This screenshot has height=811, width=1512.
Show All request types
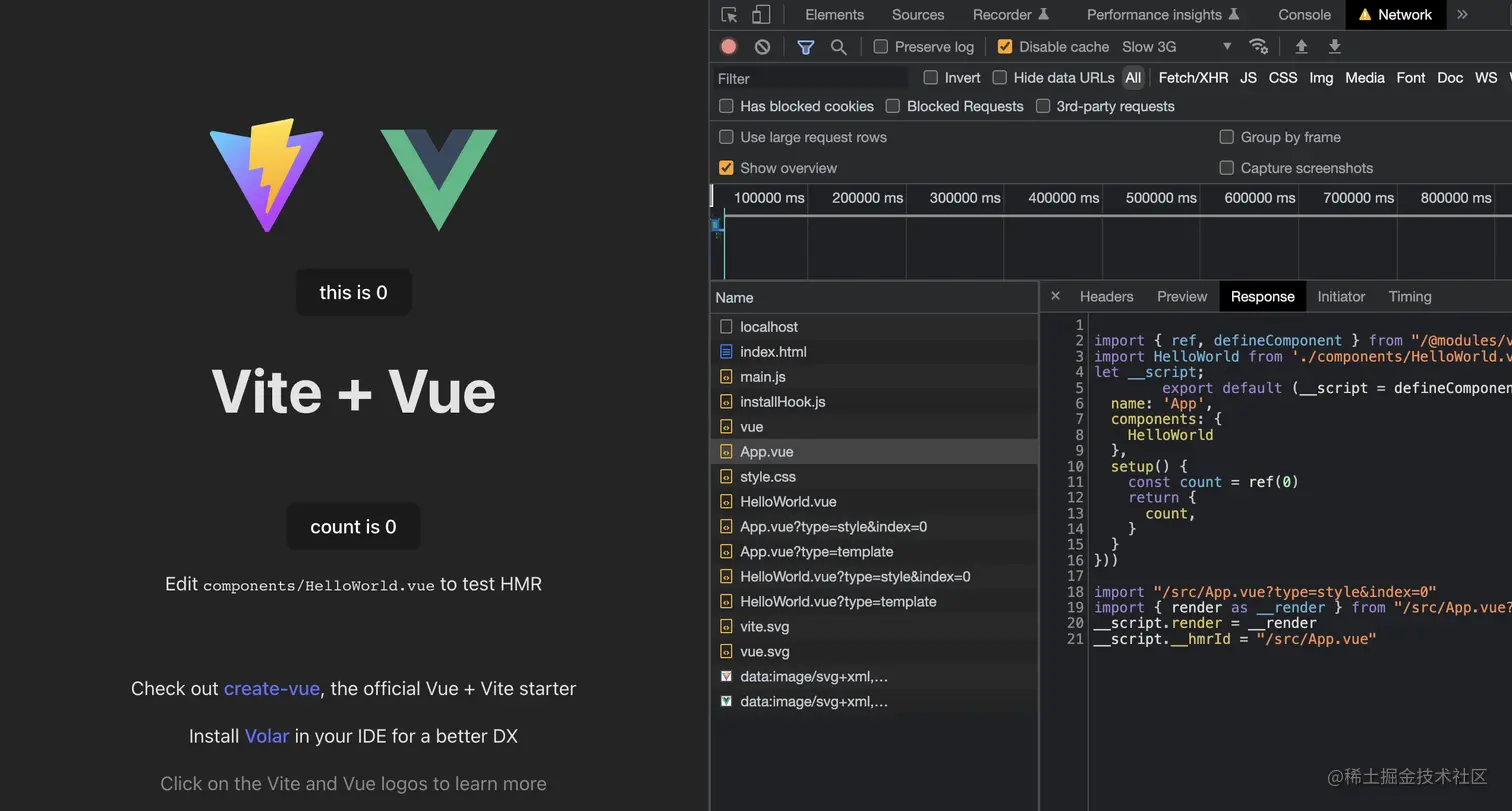[1133, 78]
